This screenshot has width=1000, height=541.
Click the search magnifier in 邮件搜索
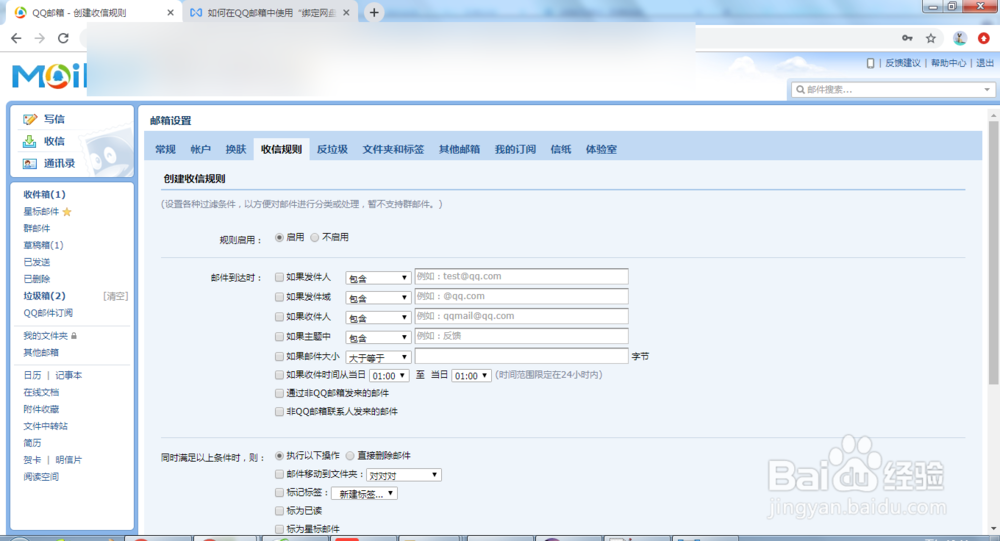[x=800, y=90]
